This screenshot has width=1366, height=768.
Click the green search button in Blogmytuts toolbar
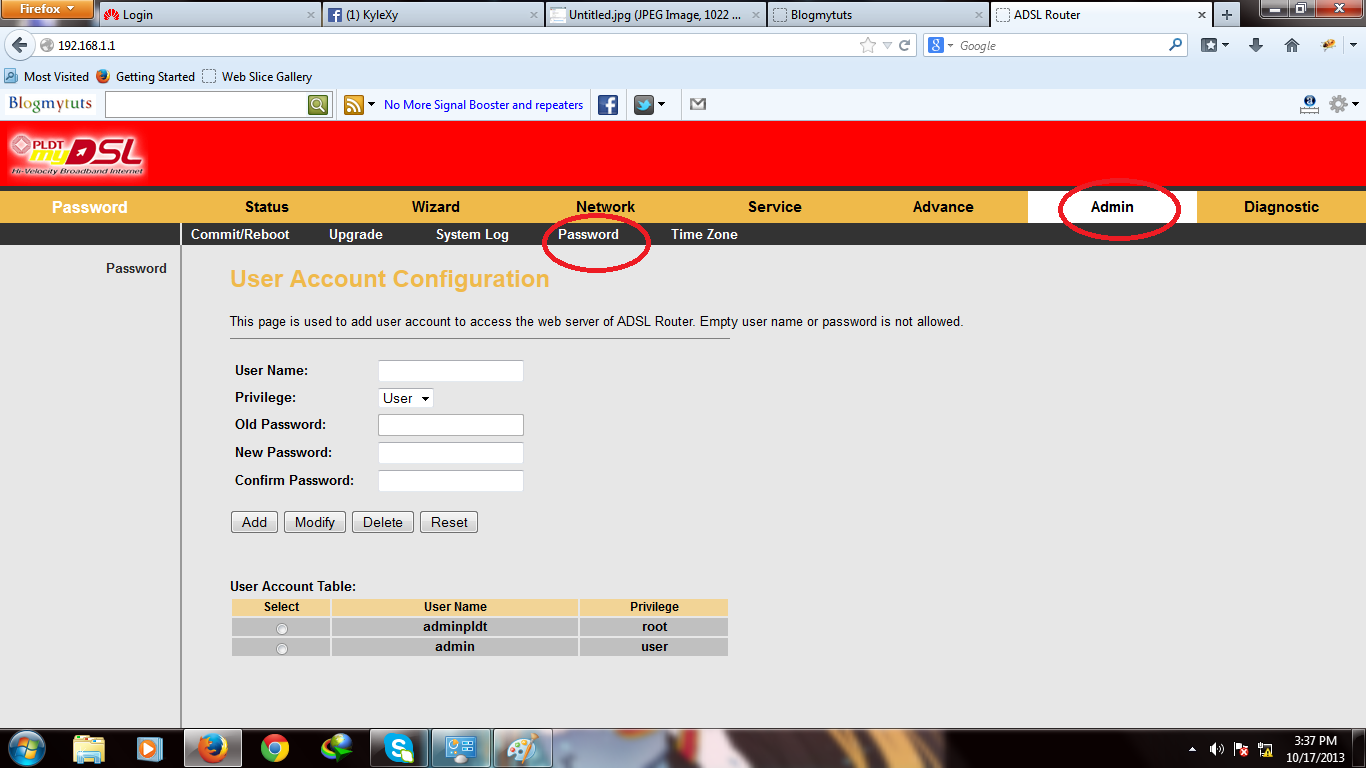318,104
